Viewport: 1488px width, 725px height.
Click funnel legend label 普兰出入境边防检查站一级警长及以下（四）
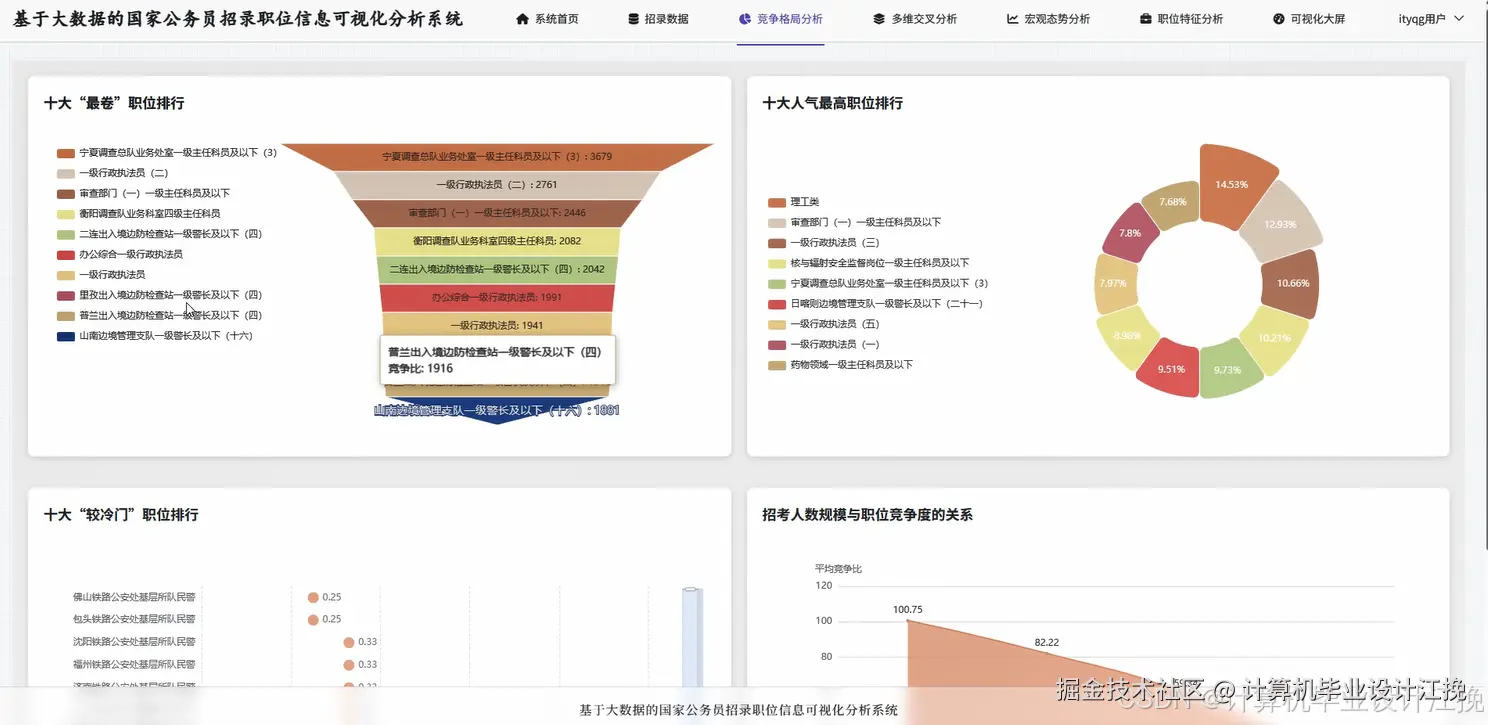pos(171,315)
